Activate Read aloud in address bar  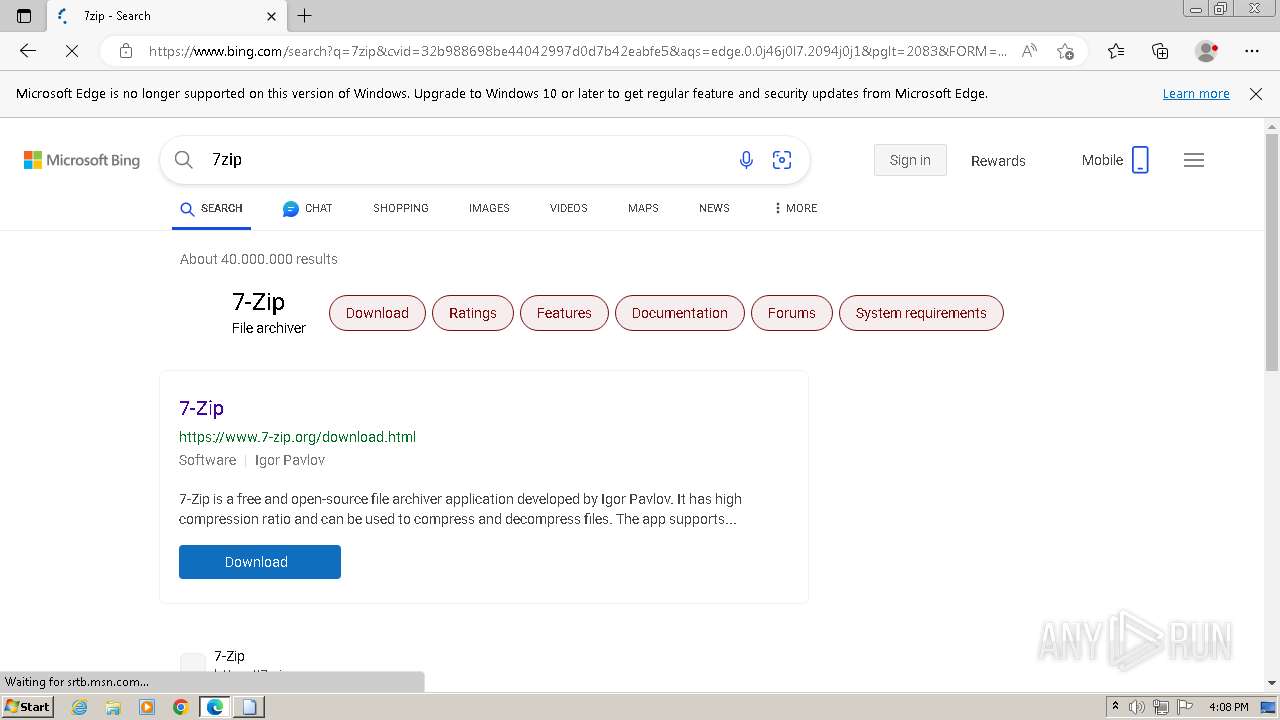[x=1029, y=51]
